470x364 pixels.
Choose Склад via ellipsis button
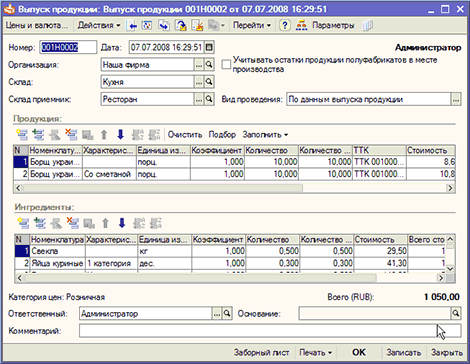coord(199,82)
